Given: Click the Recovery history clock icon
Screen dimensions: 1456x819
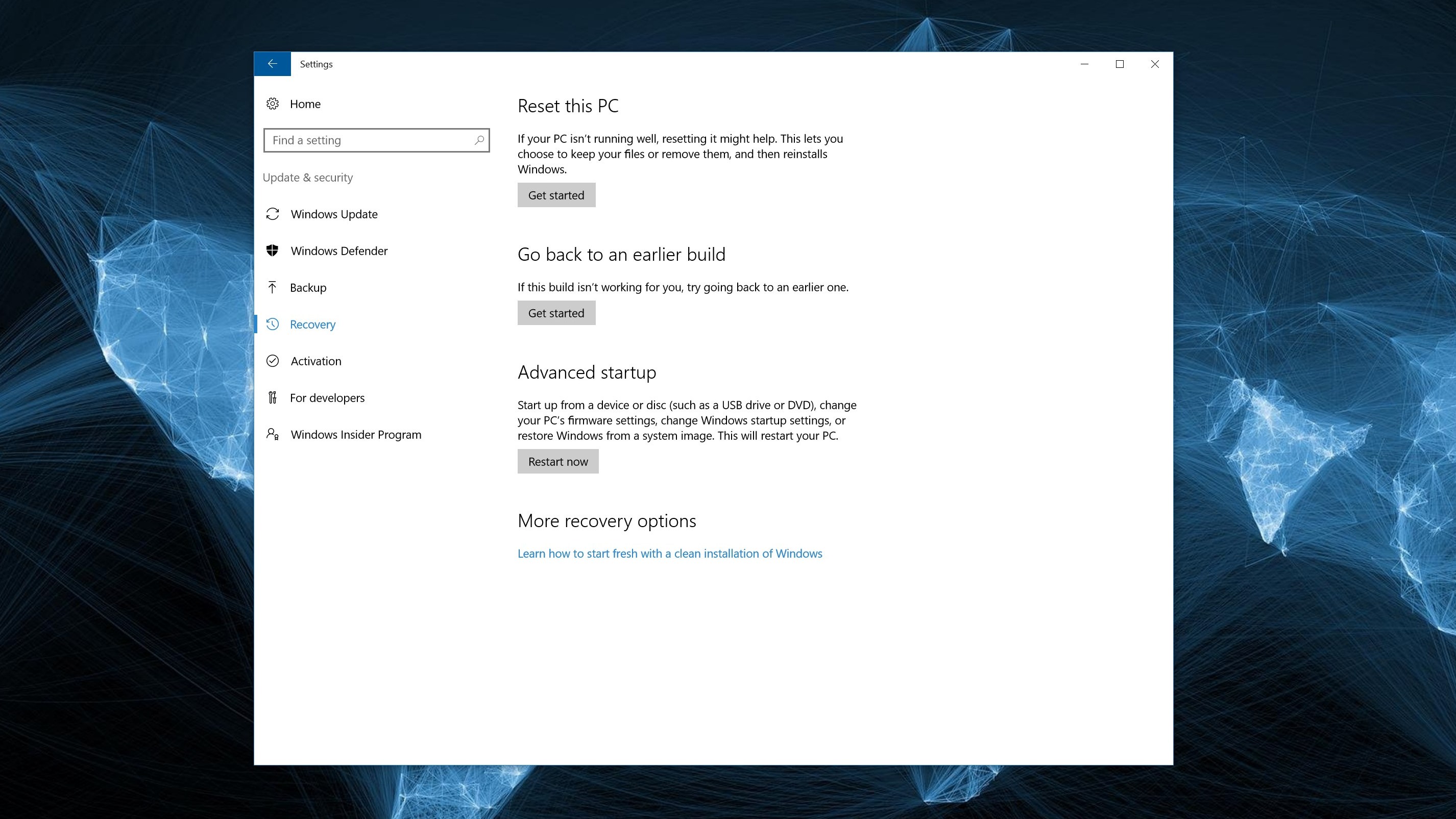Looking at the screenshot, I should (x=273, y=324).
